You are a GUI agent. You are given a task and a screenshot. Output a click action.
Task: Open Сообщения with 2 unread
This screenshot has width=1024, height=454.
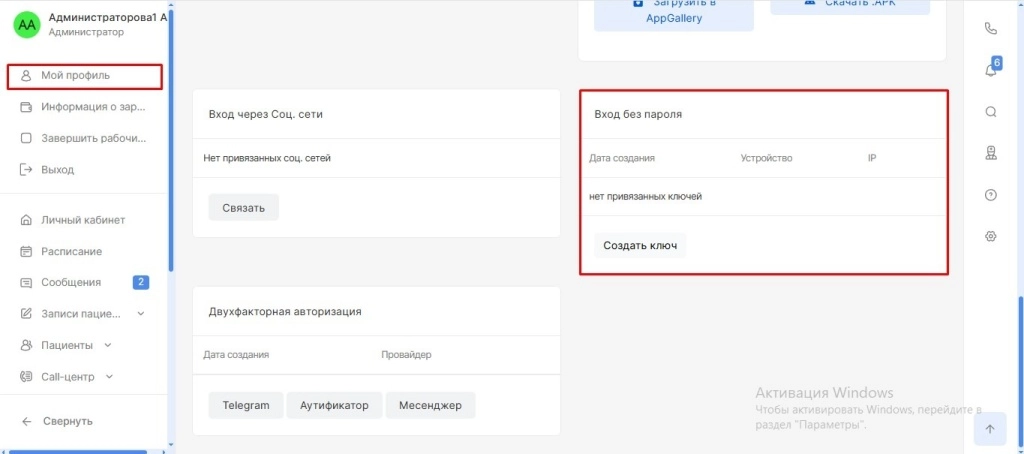pyautogui.click(x=71, y=282)
